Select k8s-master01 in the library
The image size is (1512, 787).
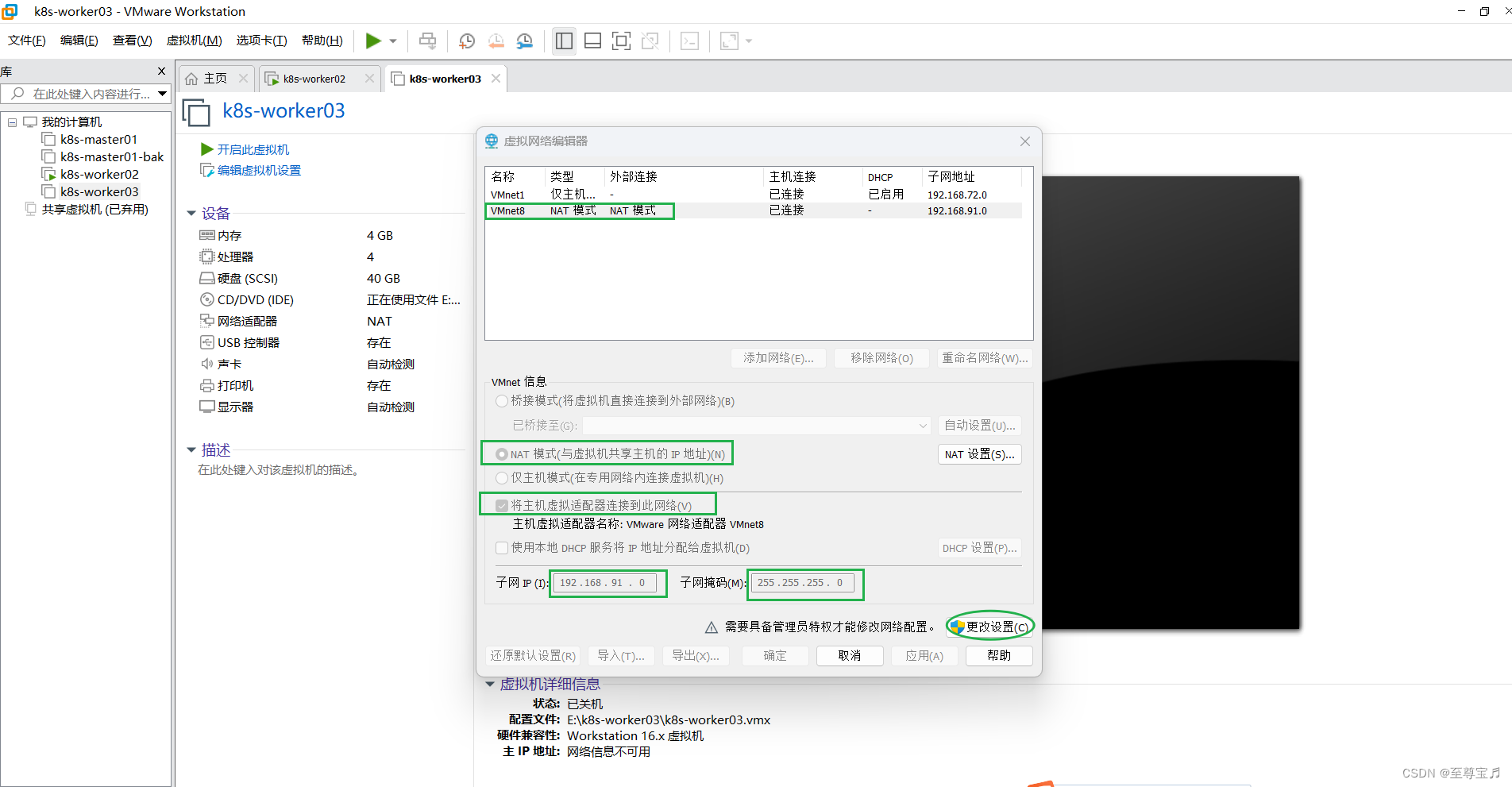[98, 140]
